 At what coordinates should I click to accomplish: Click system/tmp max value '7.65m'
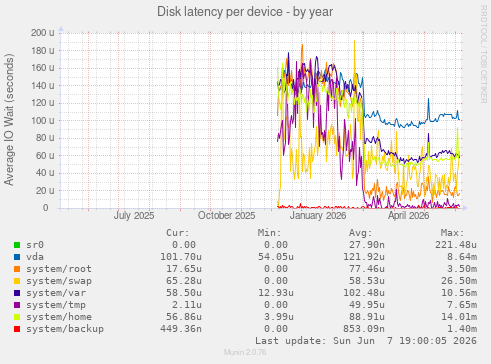click(x=462, y=305)
